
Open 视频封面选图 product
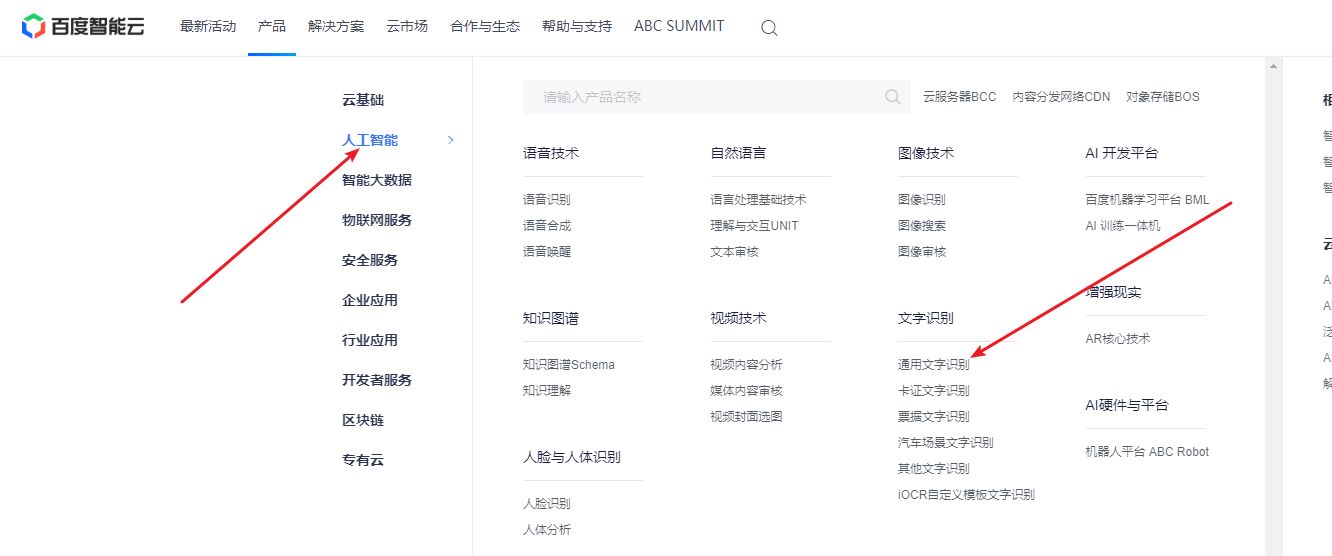[746, 417]
